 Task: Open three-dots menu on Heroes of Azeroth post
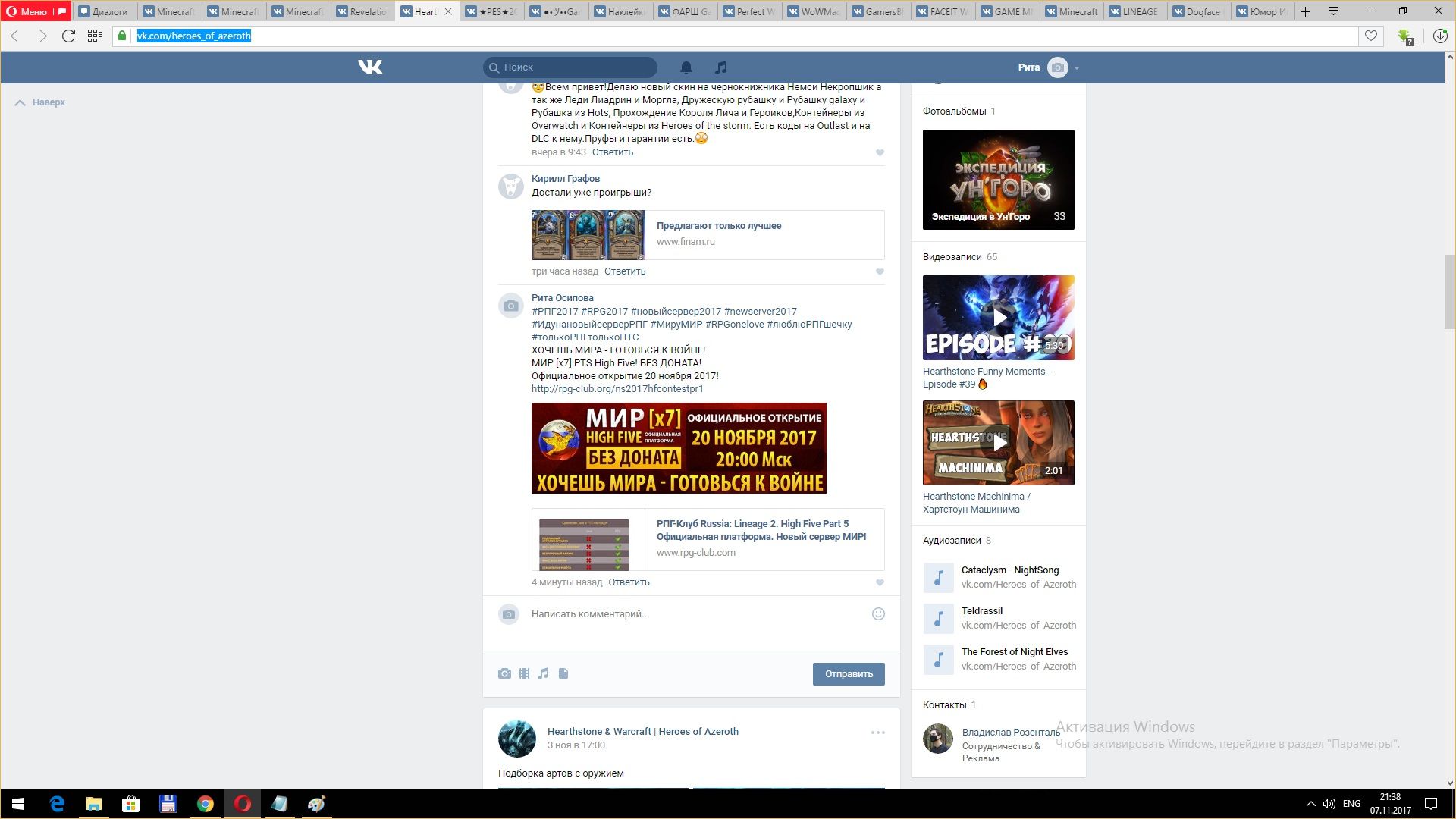(877, 733)
